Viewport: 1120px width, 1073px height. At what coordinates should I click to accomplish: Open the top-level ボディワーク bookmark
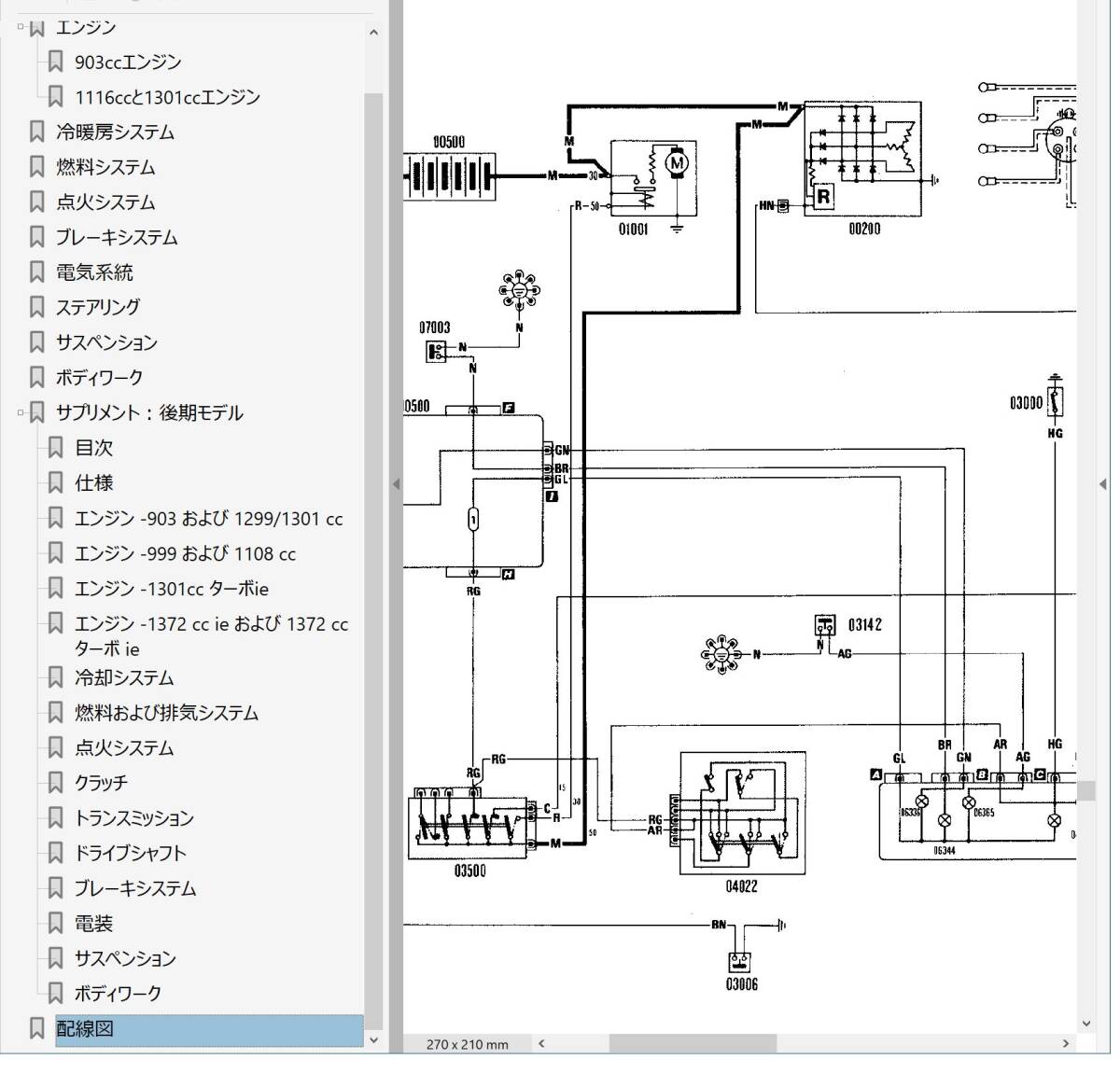point(99,377)
